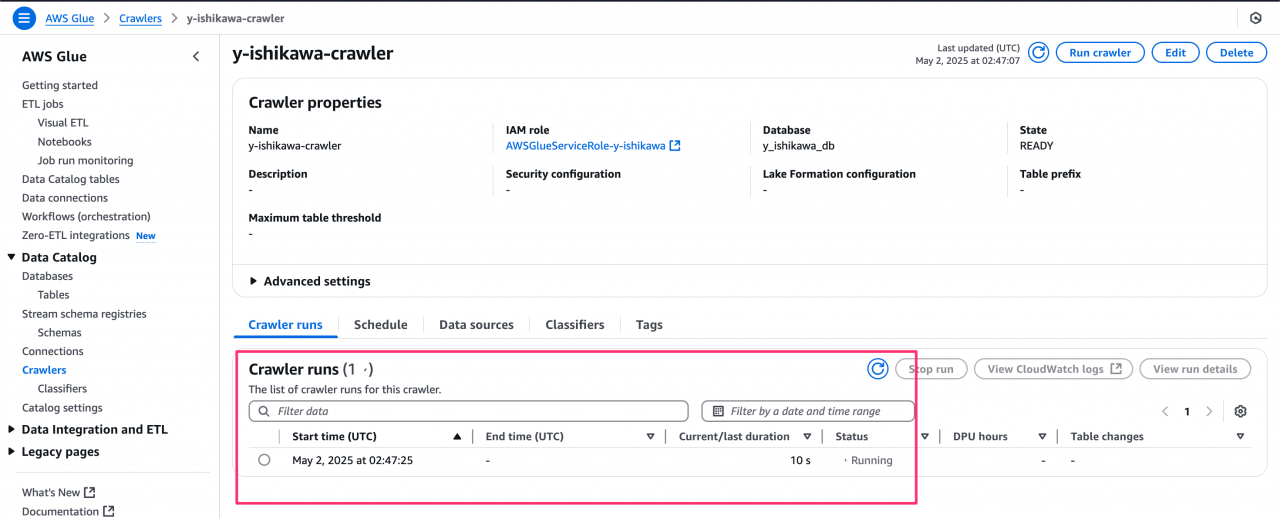Open AWSGlueServiceRole-y-ishikawa IAM role link
The width and height of the screenshot is (1280, 518).
585,146
